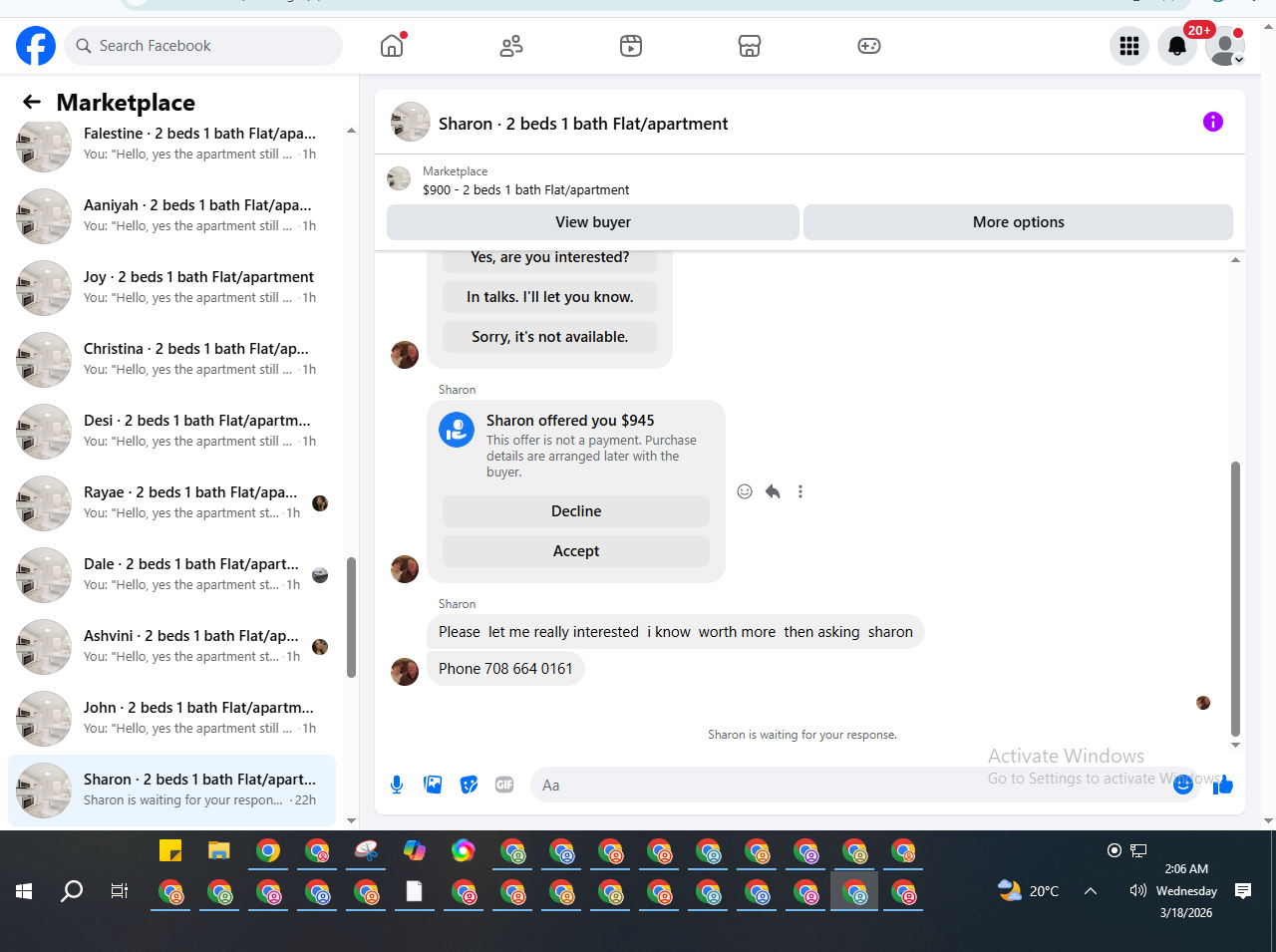This screenshot has height=952, width=1276.
Task: Open the Home feed icon
Action: pos(392,46)
